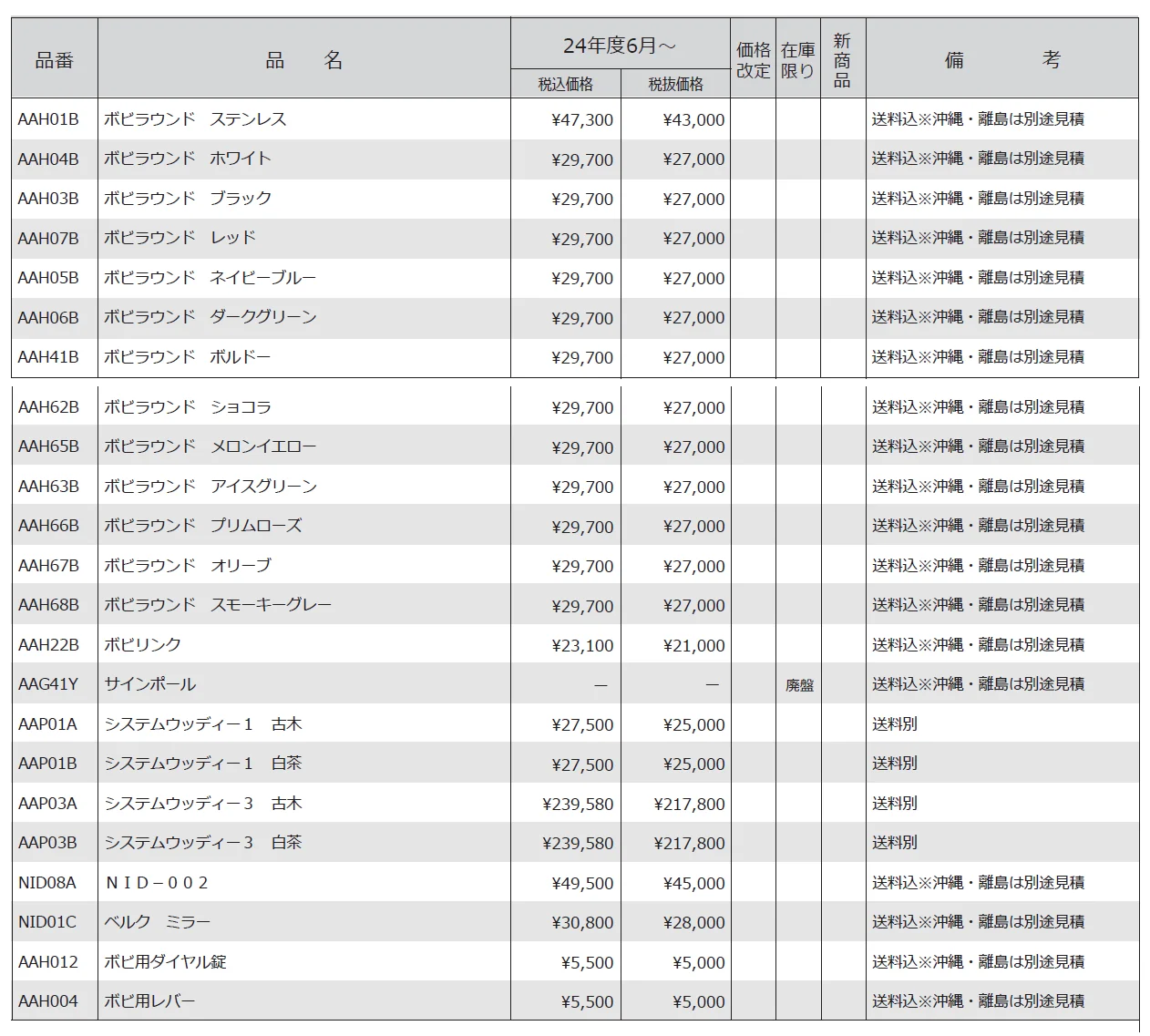Click the 廃盤 discontinued label
The width and height of the screenshot is (1150, 1036).
(799, 685)
